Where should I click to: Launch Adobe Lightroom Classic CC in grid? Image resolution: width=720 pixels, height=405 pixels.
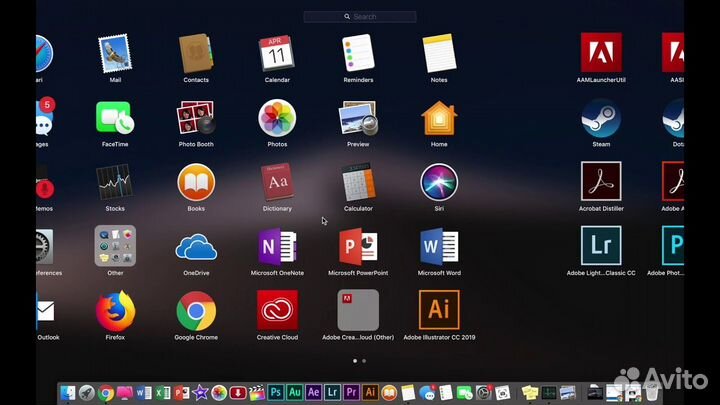(601, 246)
